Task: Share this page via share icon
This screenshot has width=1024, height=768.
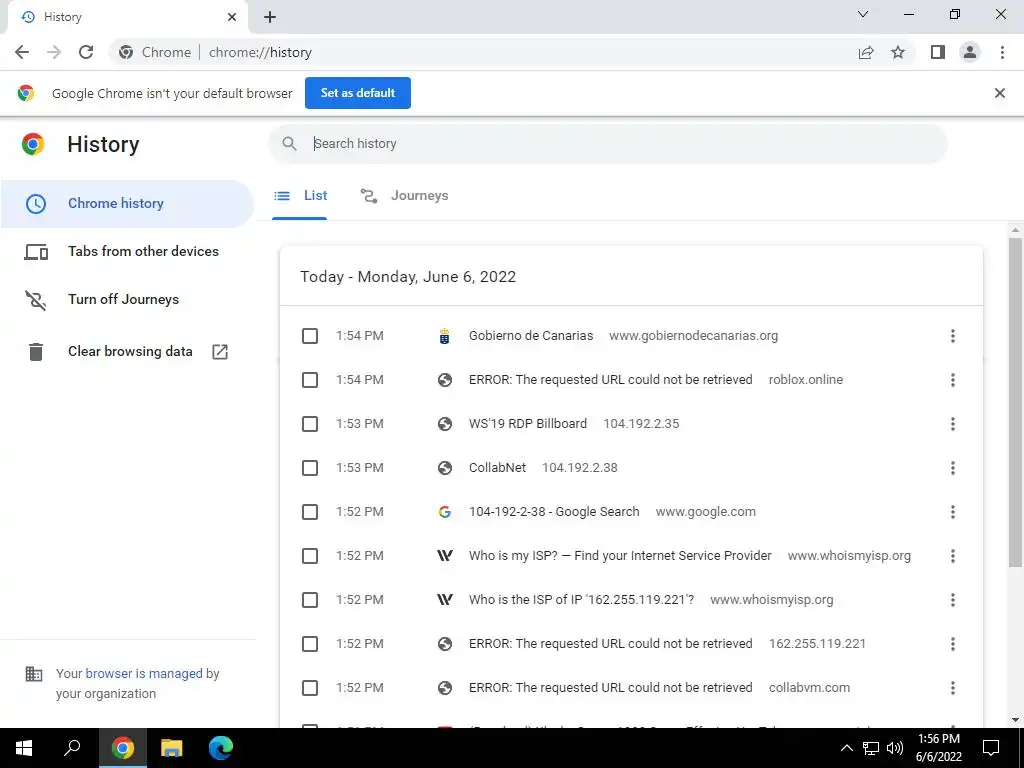Action: 866,52
